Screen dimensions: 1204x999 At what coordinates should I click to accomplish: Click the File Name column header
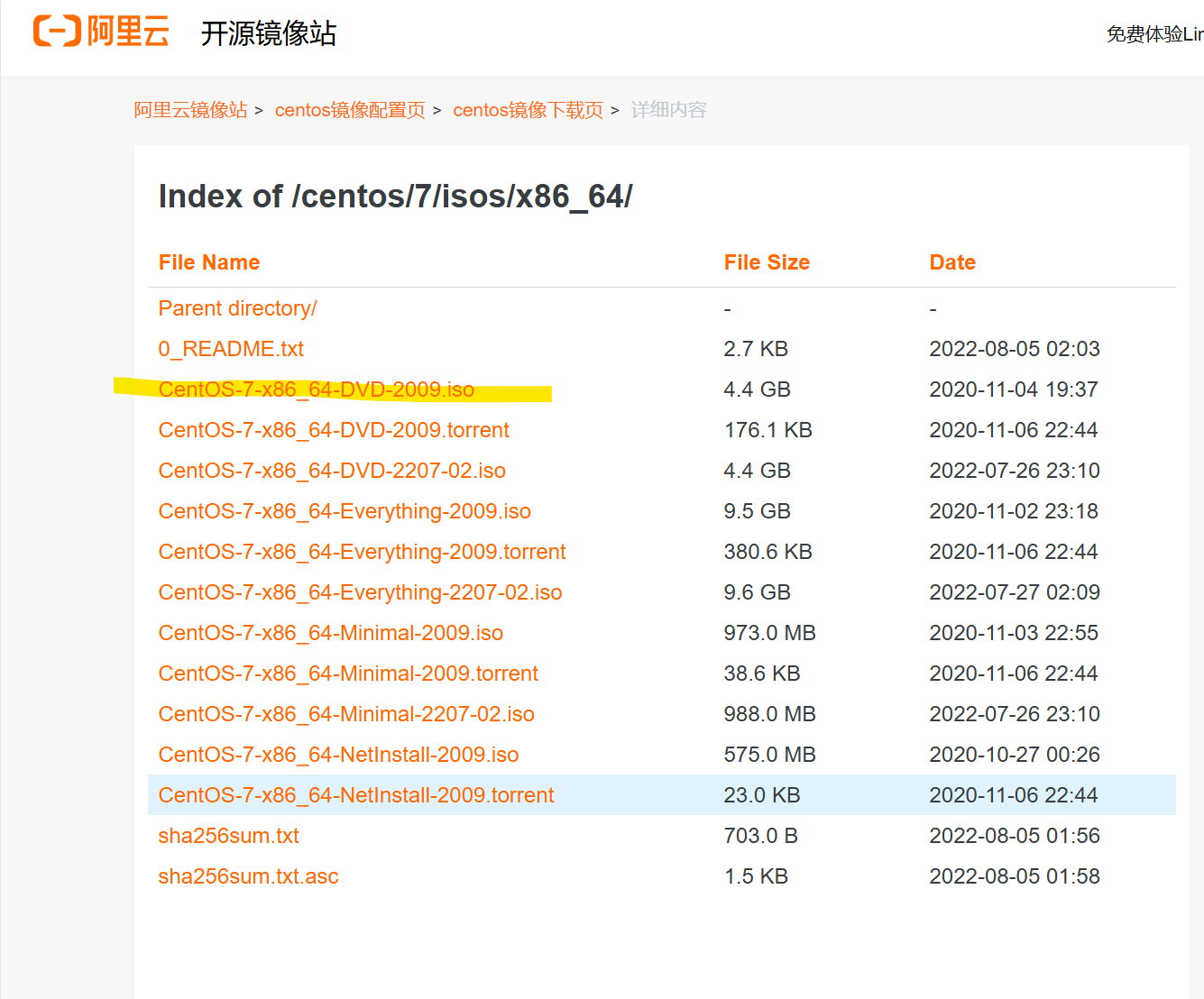pos(209,262)
